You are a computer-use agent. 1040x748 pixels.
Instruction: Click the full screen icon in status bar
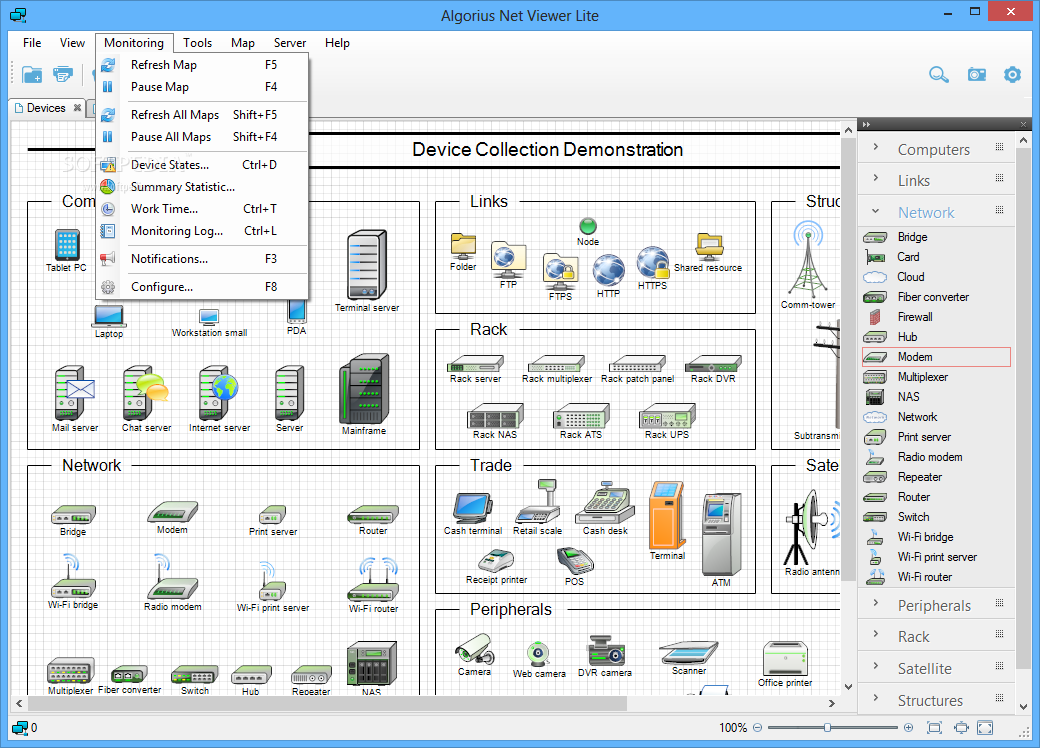click(x=985, y=728)
